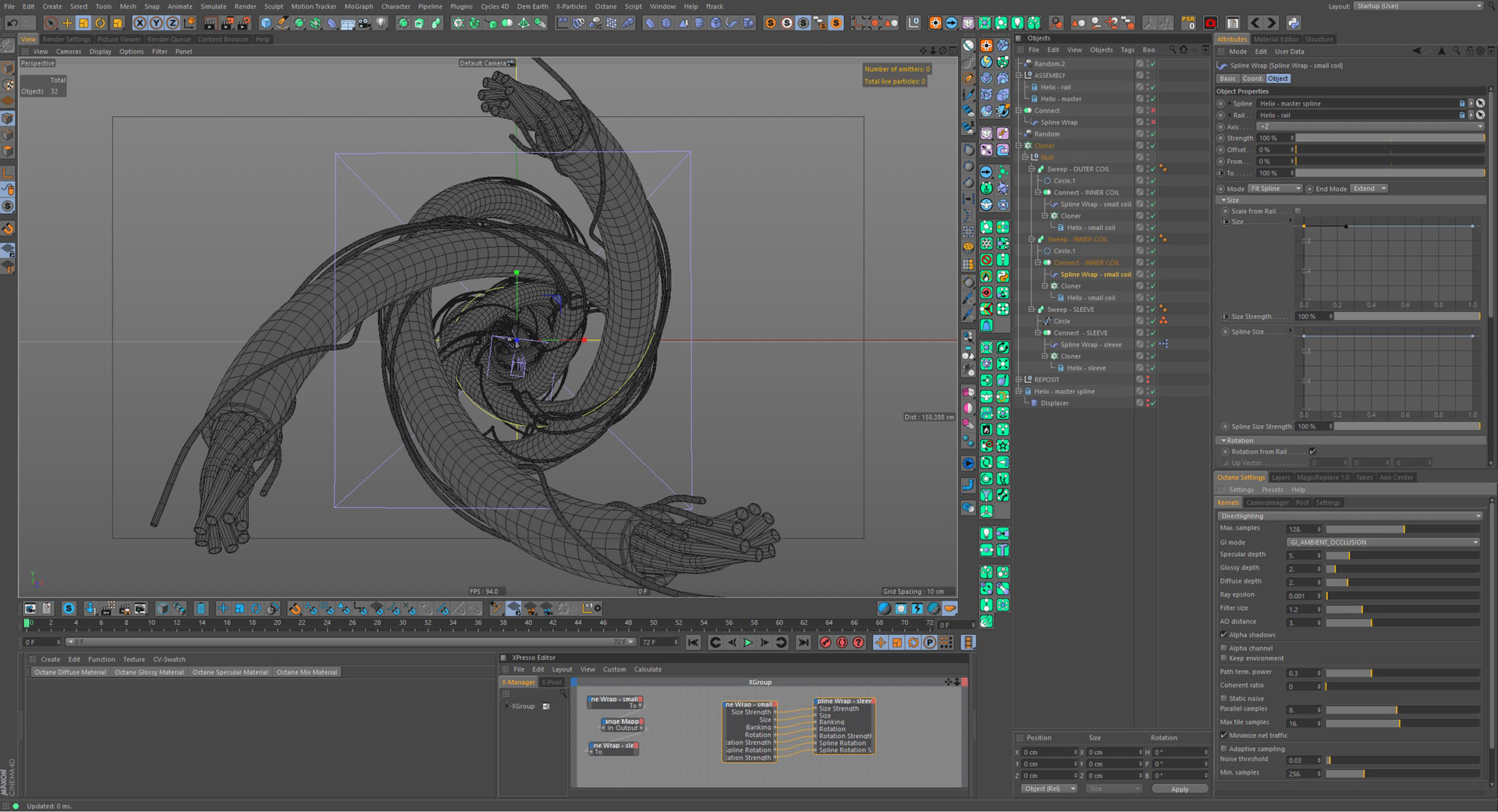Viewport: 1498px width, 812px height.
Task: Toggle the Scale from Rail checkbox
Action: click(x=1297, y=211)
